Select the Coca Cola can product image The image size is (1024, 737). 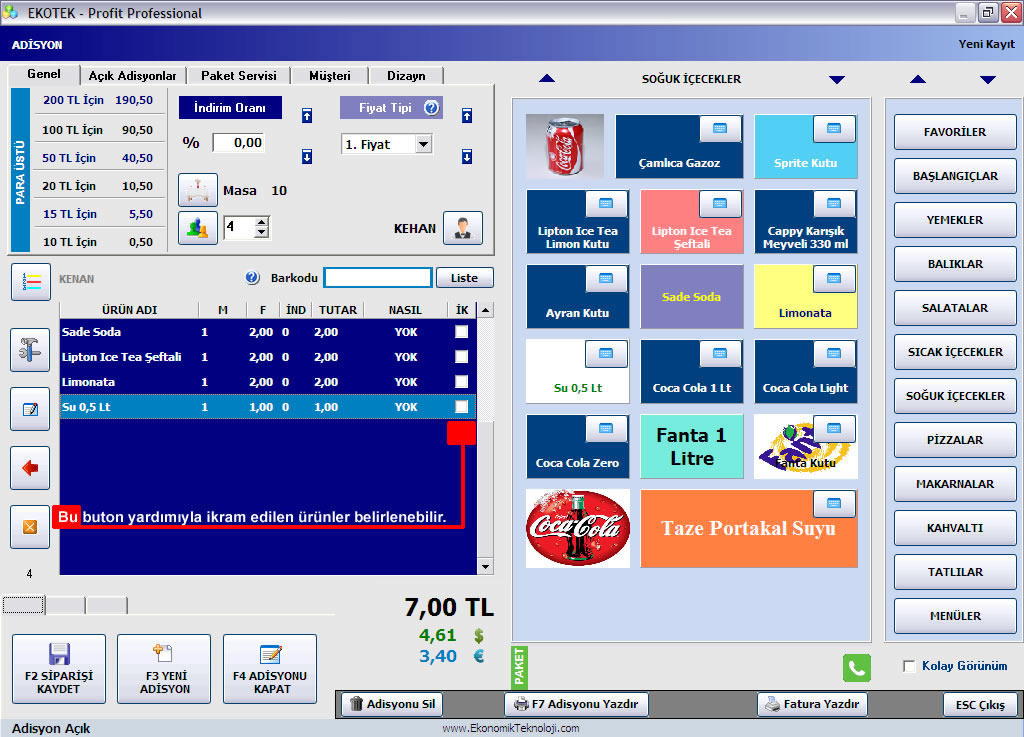(x=565, y=146)
